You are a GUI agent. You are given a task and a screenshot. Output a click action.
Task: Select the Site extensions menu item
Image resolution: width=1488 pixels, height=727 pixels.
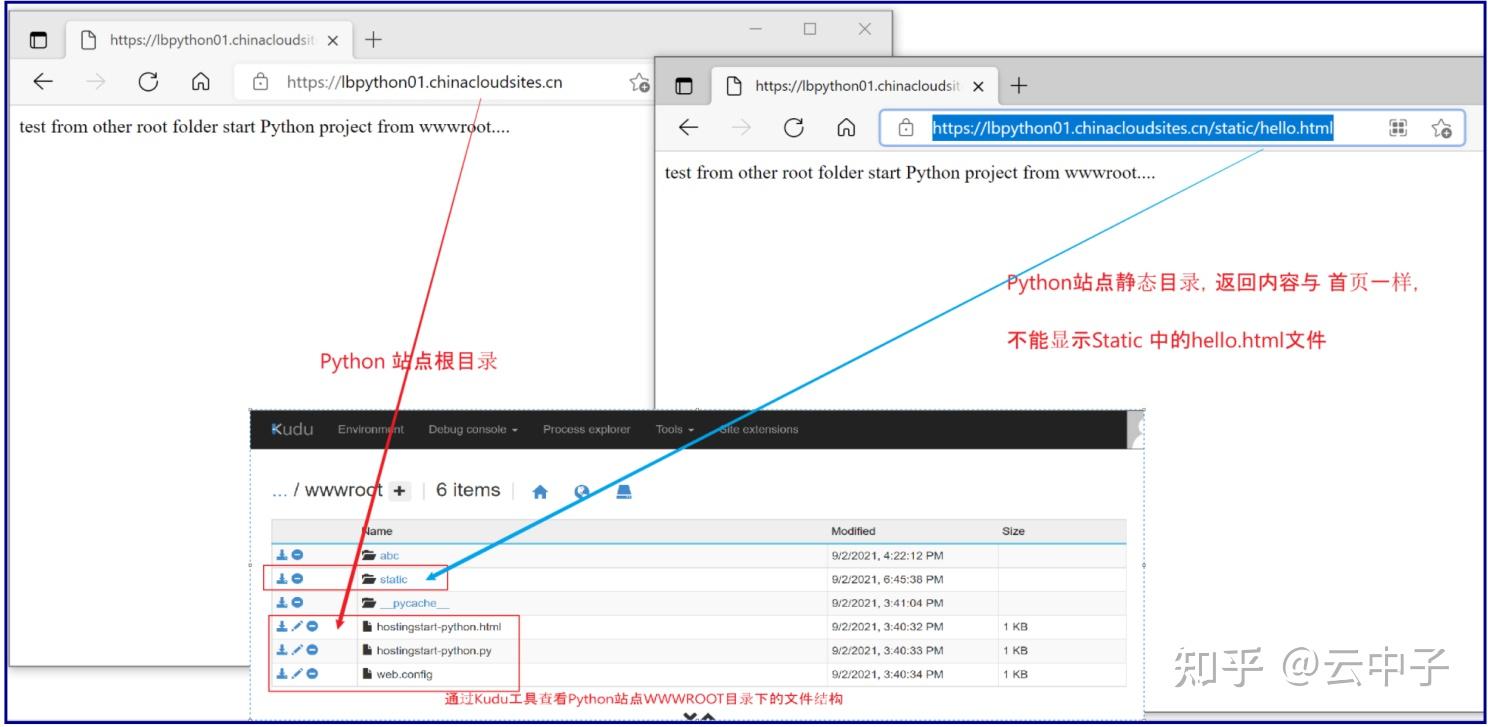coord(760,429)
